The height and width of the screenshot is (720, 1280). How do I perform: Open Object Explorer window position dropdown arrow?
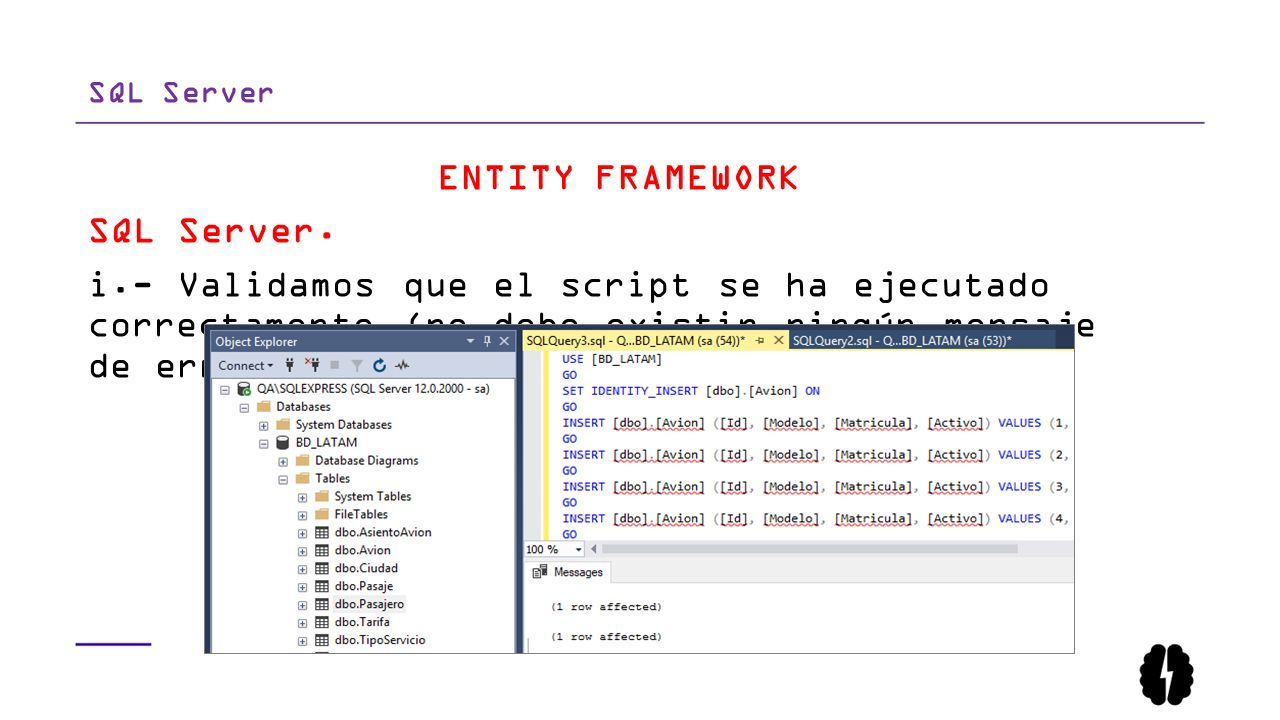[x=471, y=341]
